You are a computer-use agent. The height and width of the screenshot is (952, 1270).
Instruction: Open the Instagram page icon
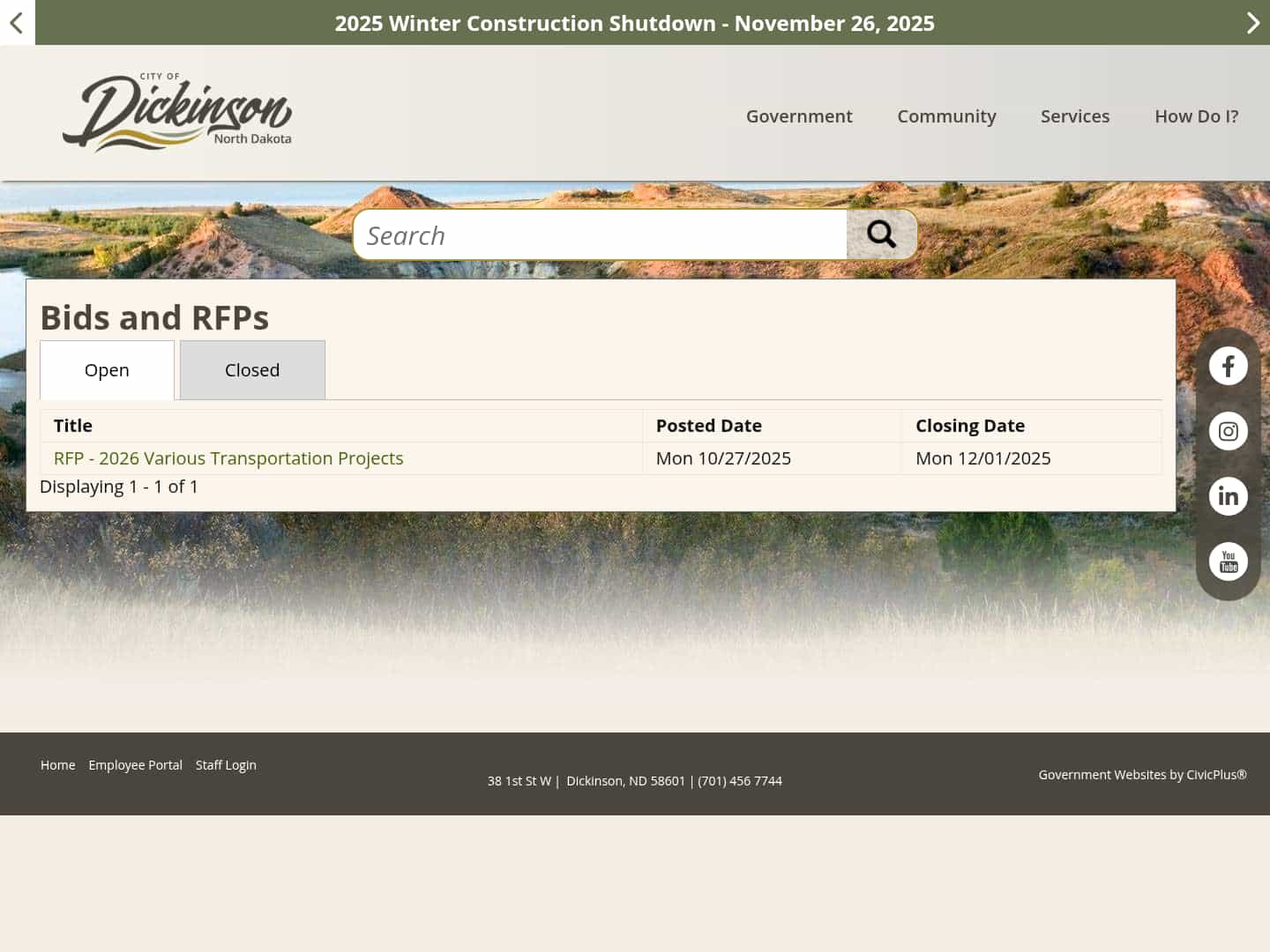coord(1228,431)
